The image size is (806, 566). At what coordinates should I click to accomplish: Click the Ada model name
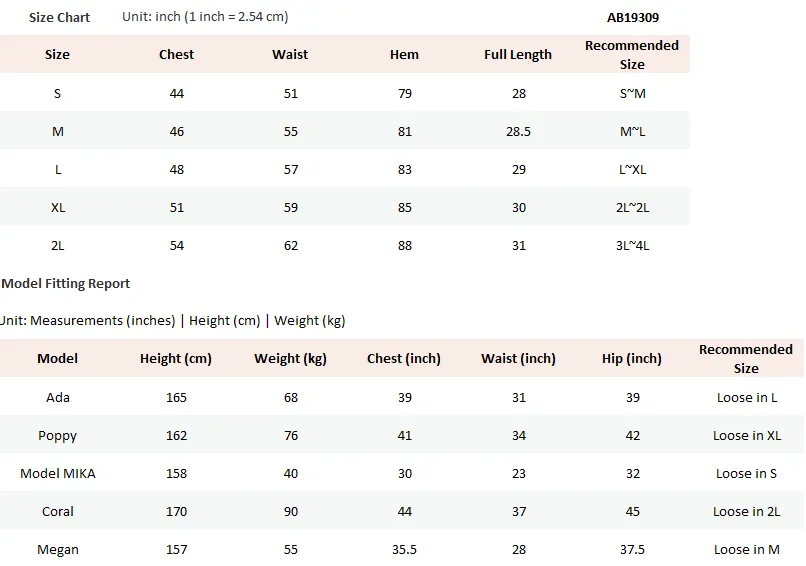click(x=58, y=398)
